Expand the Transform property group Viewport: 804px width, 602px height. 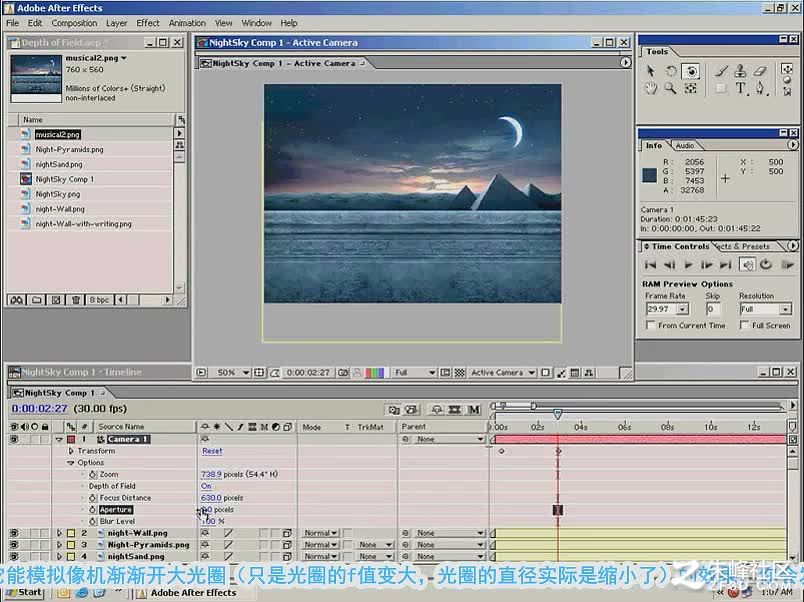[x=71, y=451]
